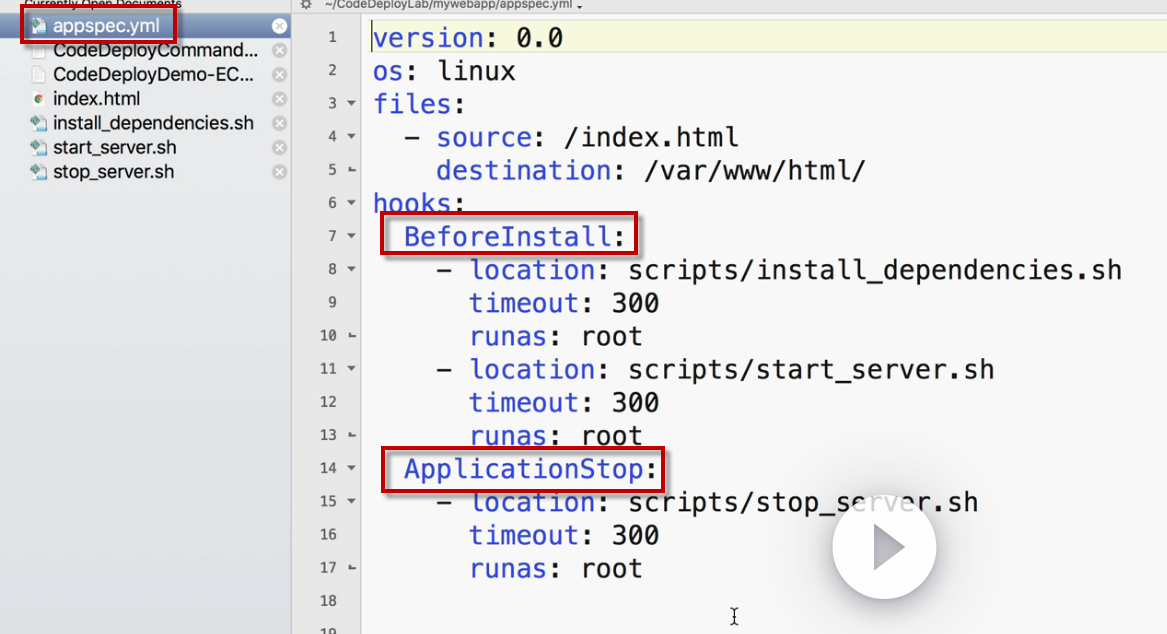1167x634 pixels.
Task: Click the 'hooks:' key on line 6
Action: click(419, 203)
